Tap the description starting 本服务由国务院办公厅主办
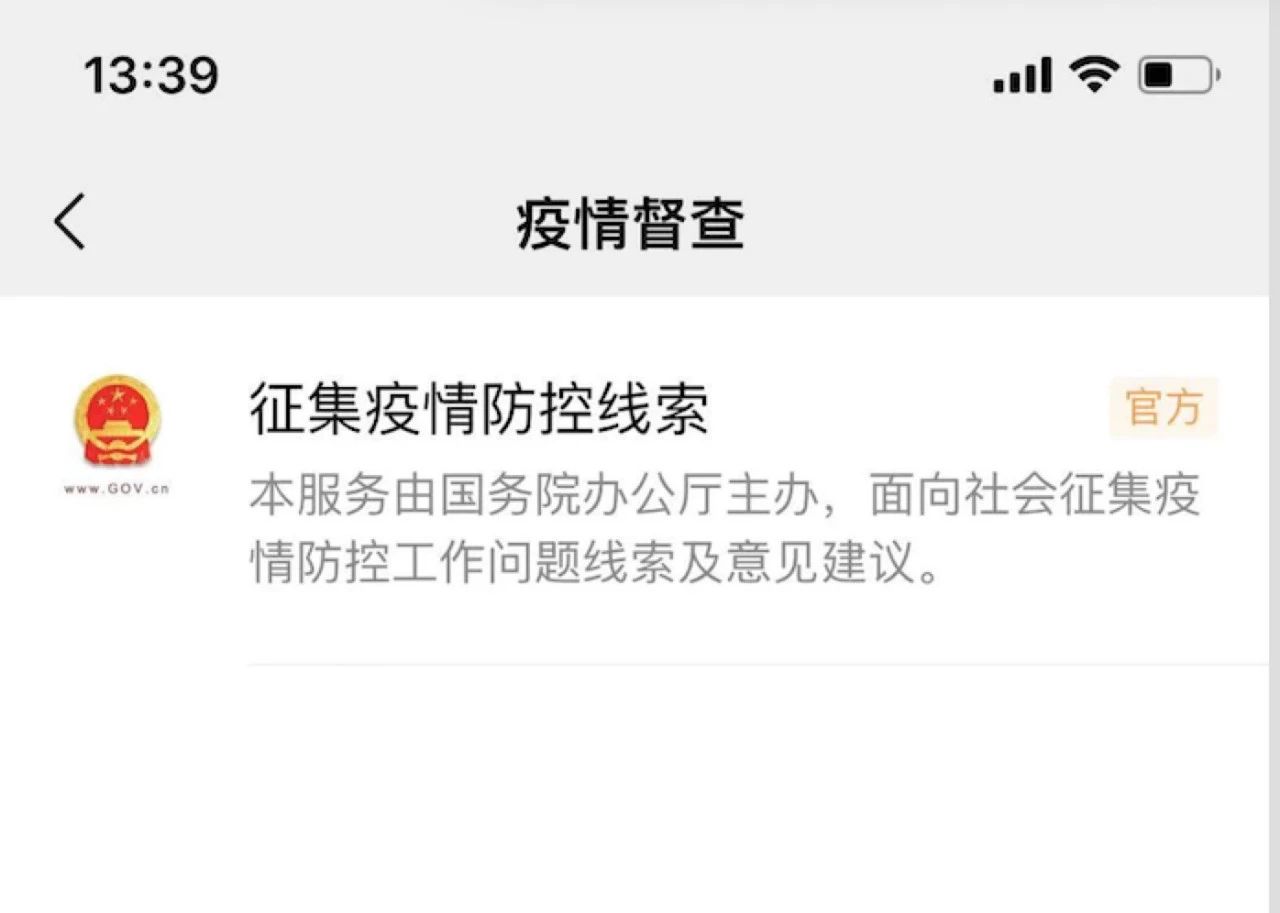1280x913 pixels. click(x=725, y=529)
